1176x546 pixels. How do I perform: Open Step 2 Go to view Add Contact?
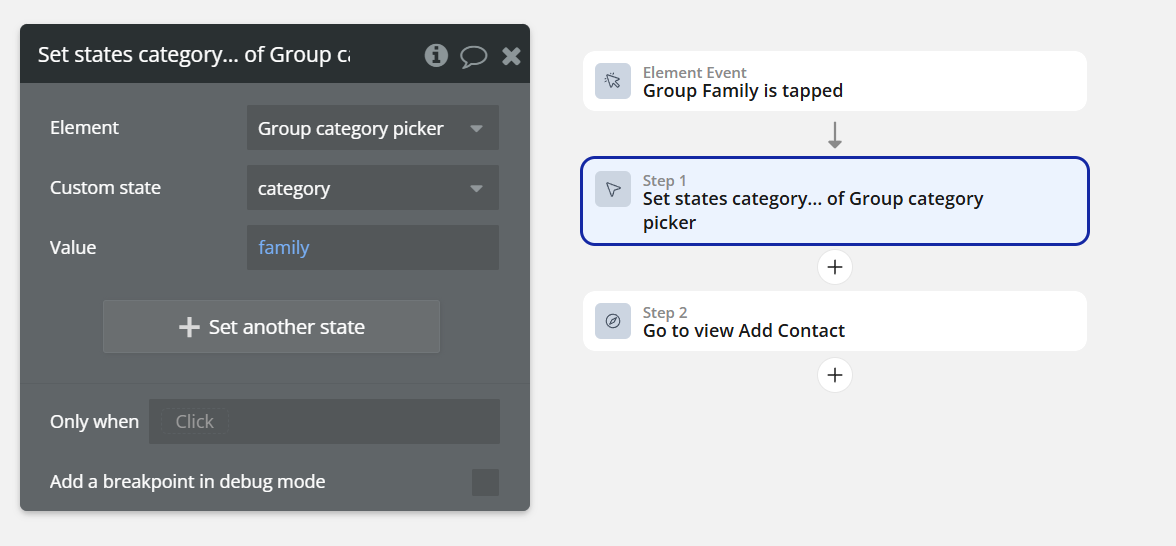(834, 321)
